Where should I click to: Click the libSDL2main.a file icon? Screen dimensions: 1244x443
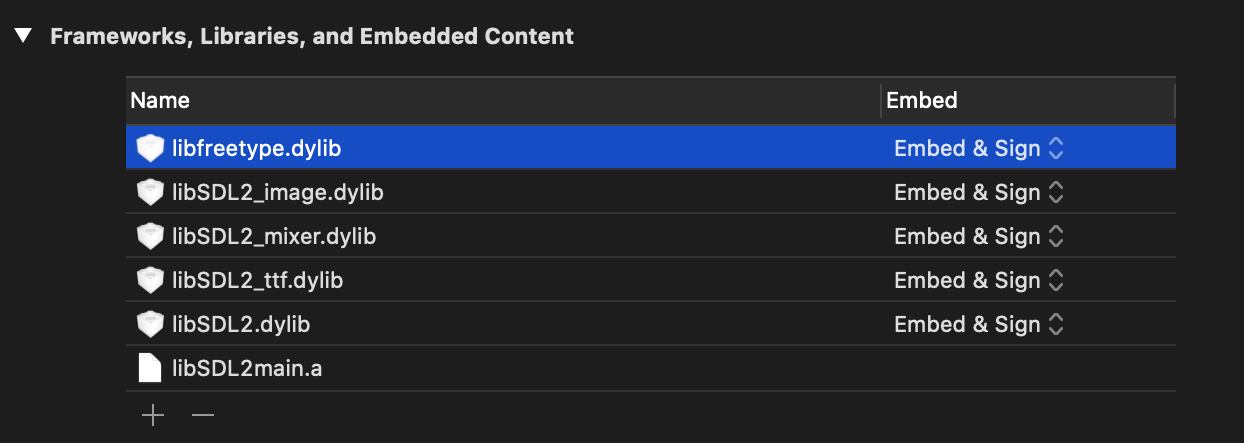click(x=150, y=369)
